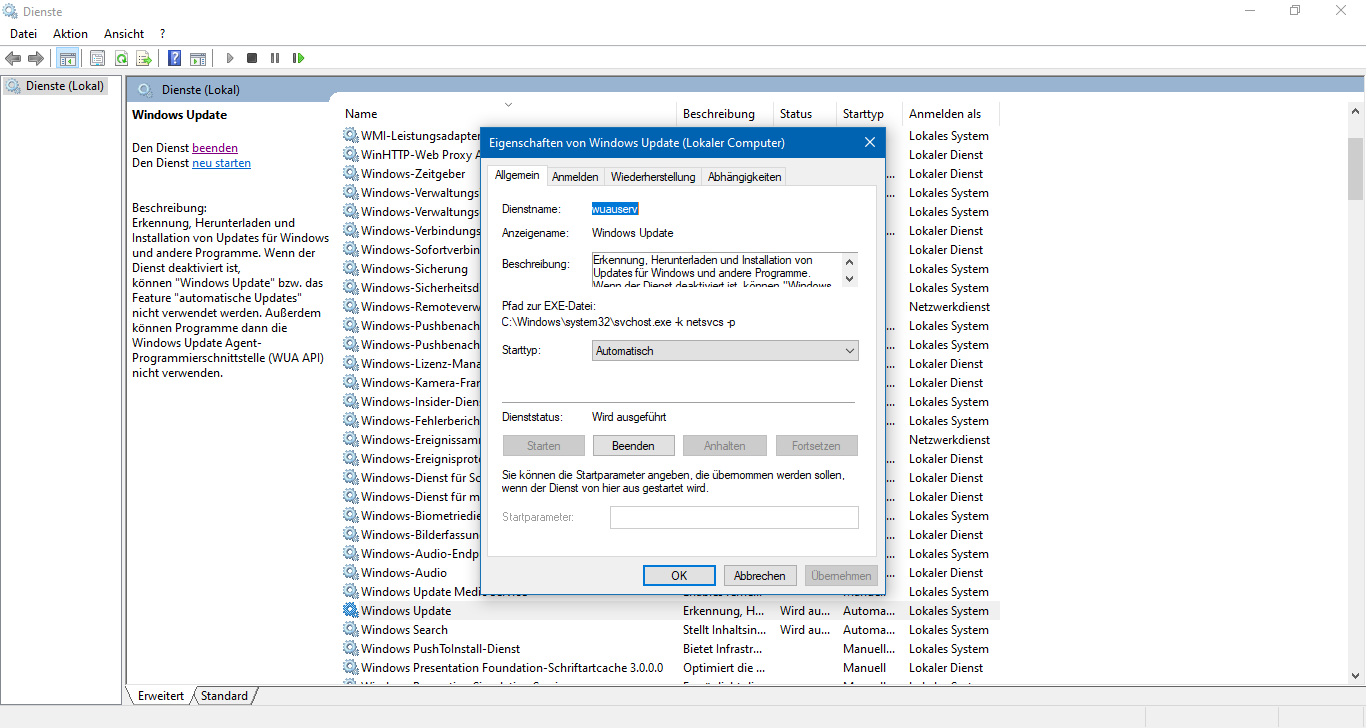
Task: Click the highlighted wuauserv service name
Action: pos(615,209)
